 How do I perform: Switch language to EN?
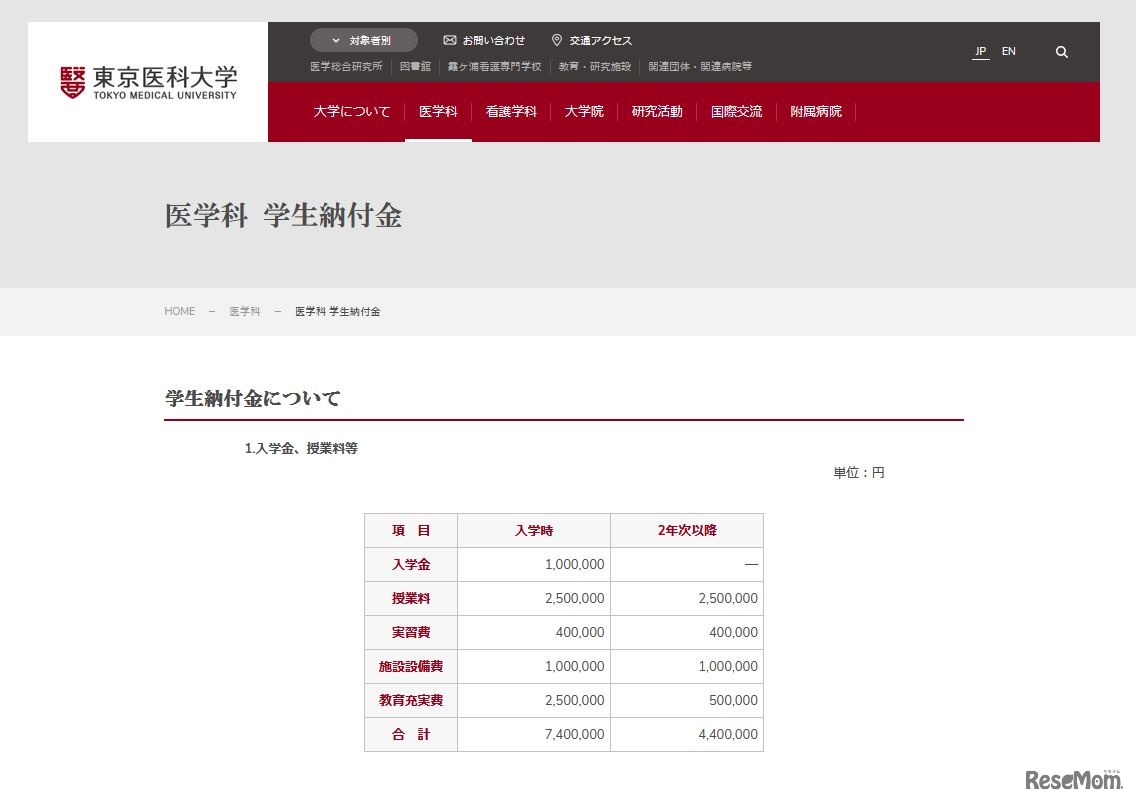pyautogui.click(x=1008, y=51)
